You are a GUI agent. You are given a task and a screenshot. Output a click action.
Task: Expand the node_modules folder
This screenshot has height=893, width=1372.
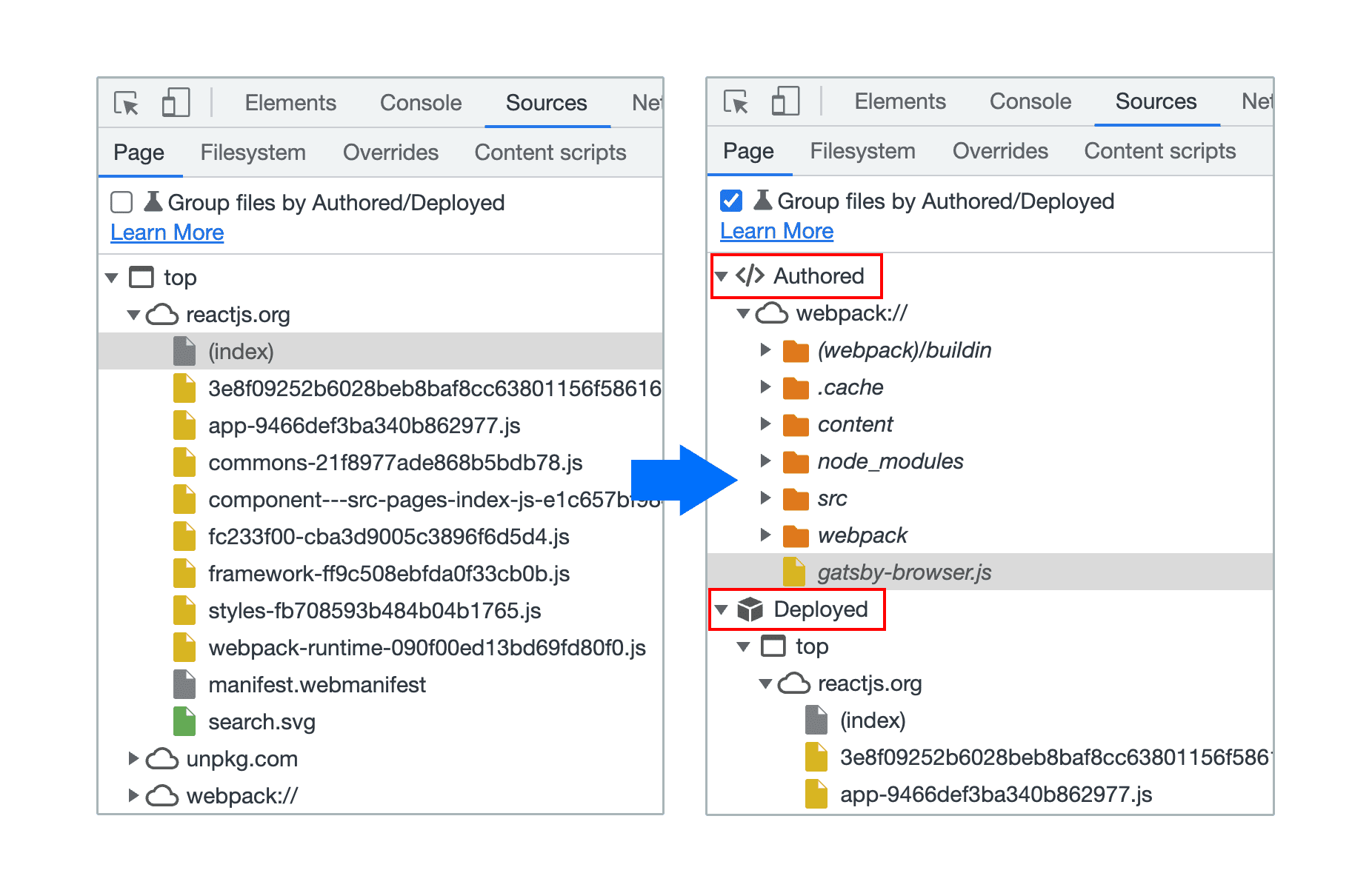coord(766,461)
